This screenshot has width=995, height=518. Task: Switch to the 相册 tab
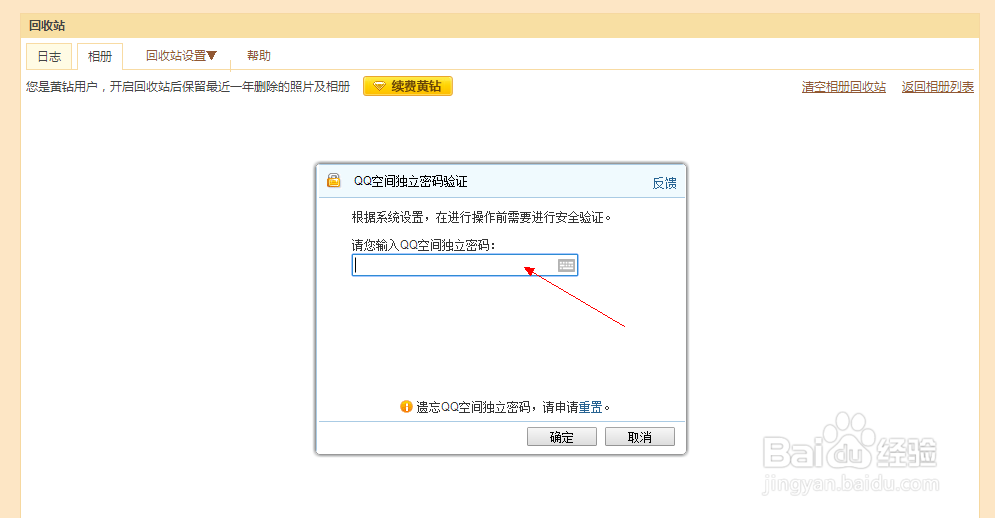click(100, 56)
